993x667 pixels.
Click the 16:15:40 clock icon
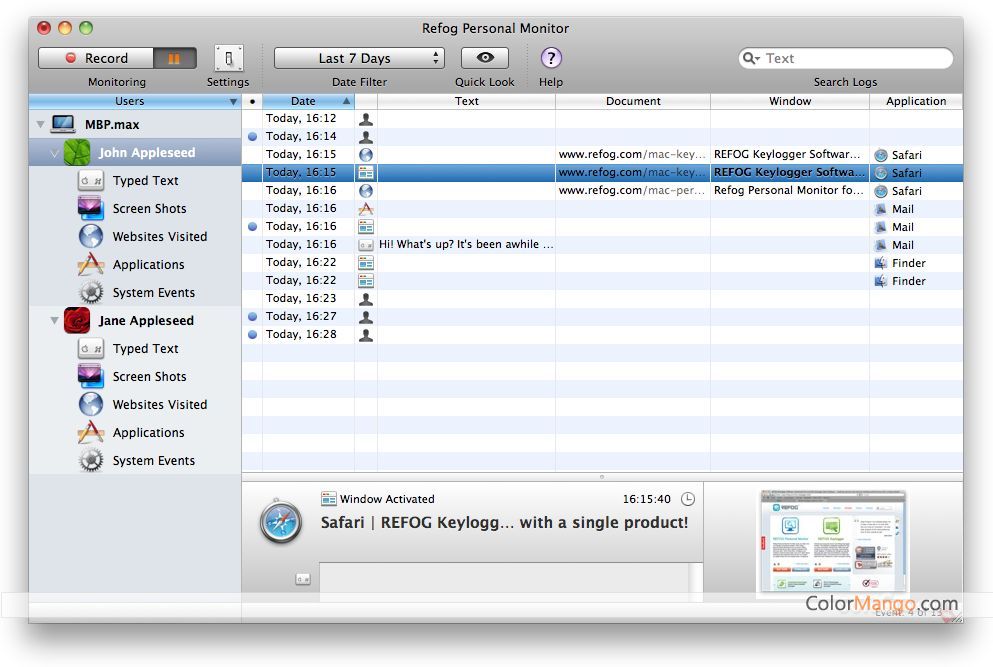(688, 499)
